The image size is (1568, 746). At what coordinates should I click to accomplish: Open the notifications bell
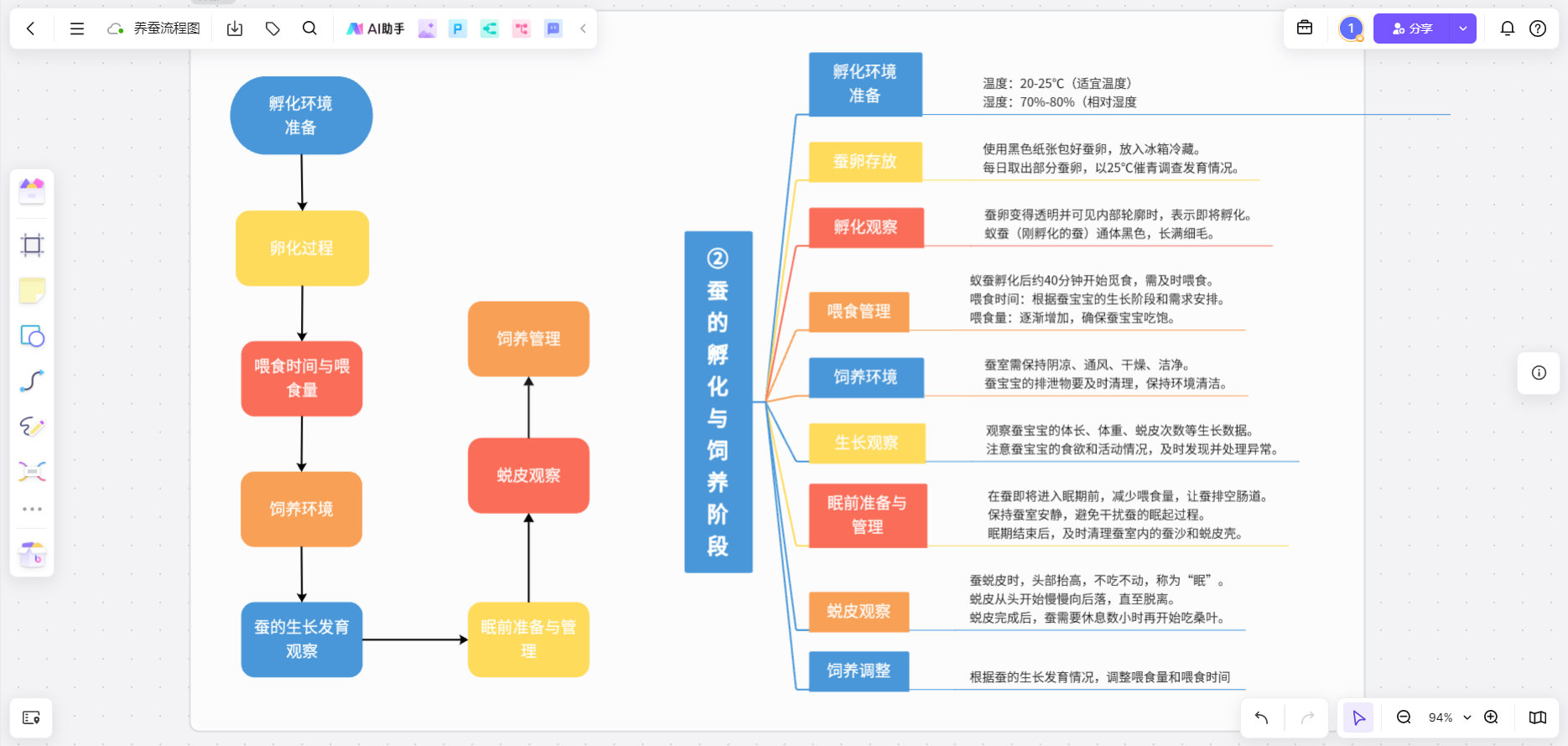coord(1508,28)
